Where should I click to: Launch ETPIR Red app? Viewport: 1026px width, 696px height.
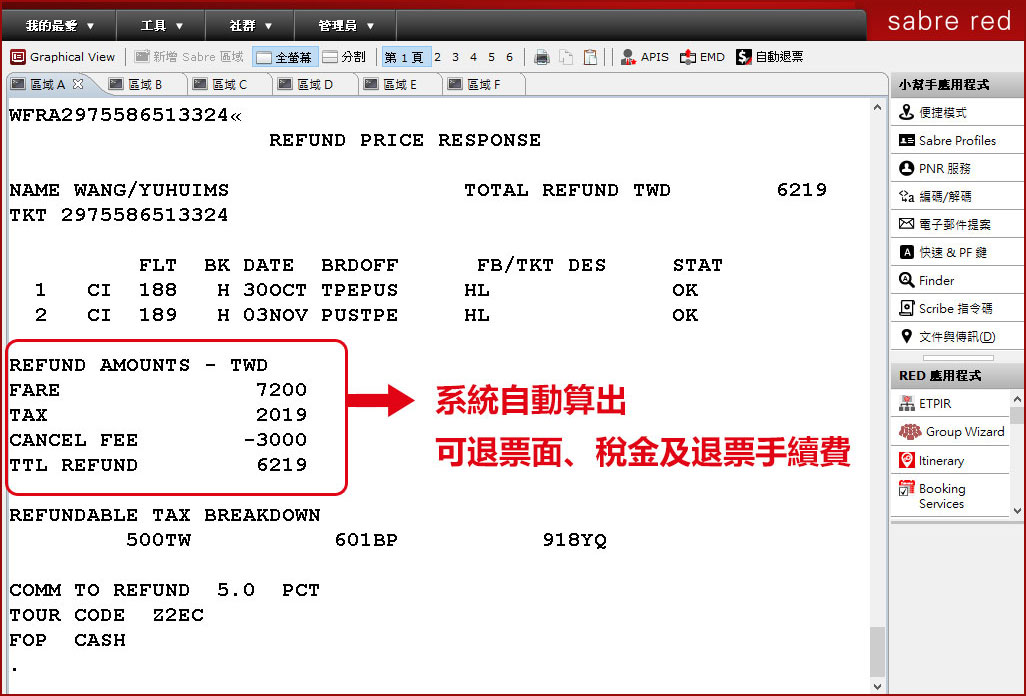click(x=950, y=404)
